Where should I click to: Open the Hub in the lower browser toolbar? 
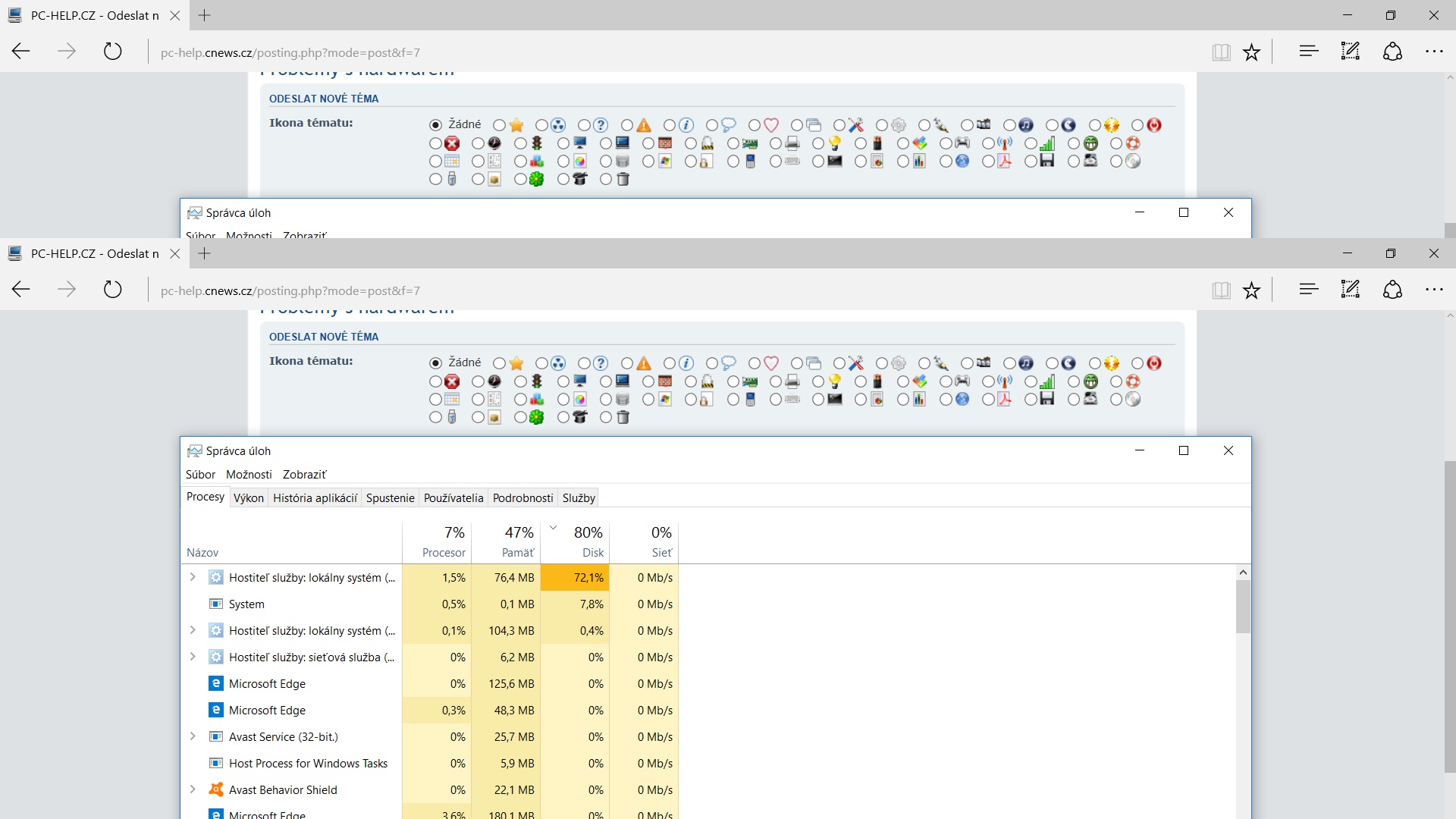[x=1308, y=289]
